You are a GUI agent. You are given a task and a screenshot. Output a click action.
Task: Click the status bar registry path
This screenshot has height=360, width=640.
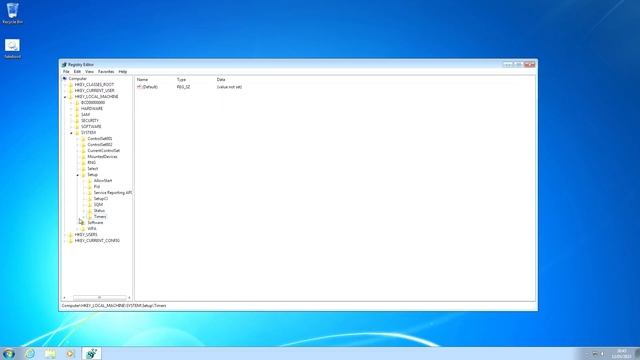[x=114, y=306]
